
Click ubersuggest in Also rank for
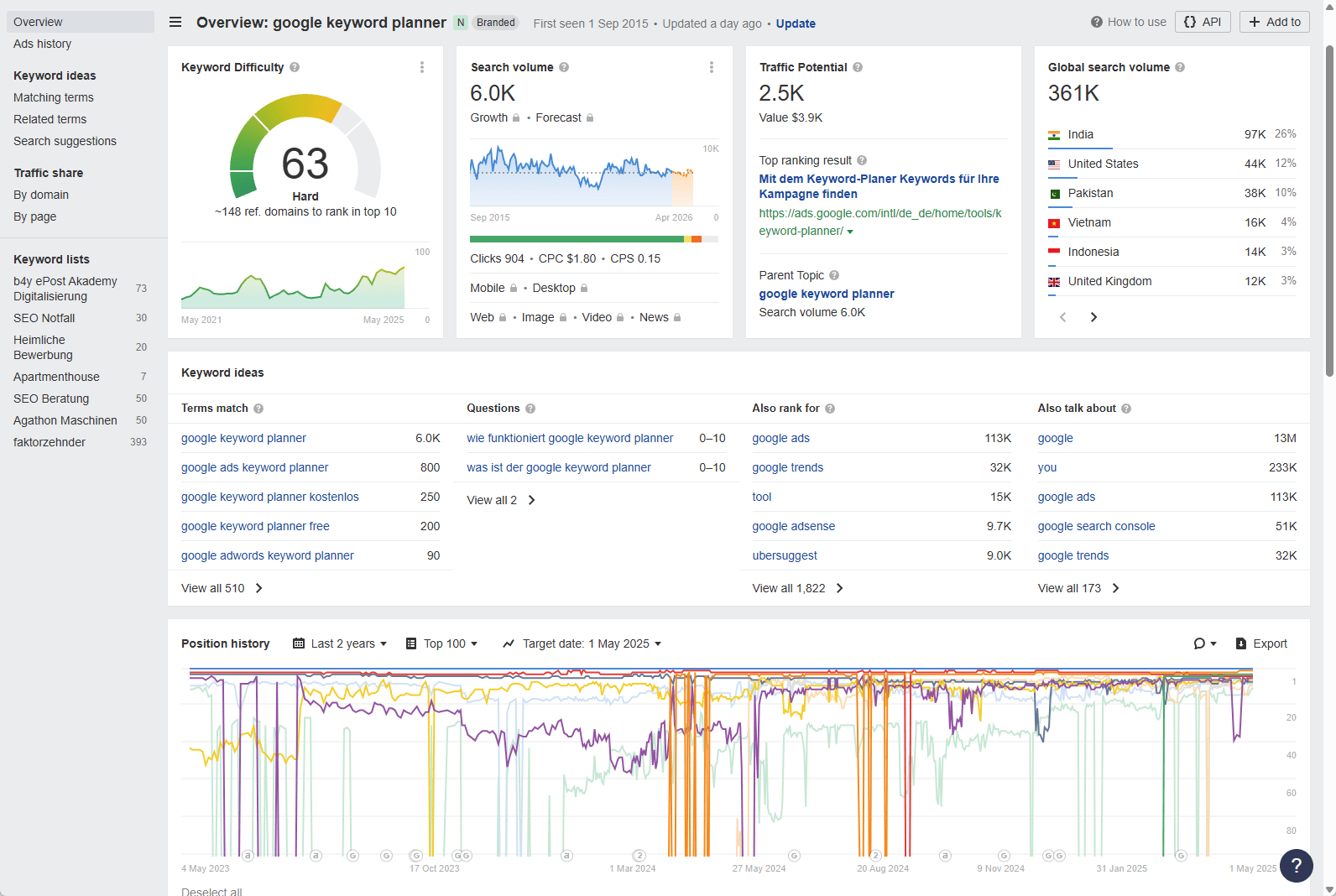pos(785,555)
